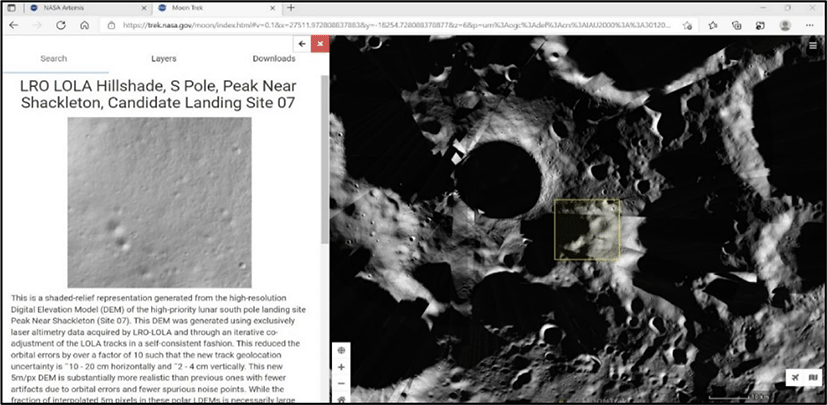Add this page to favorites
The height and width of the screenshot is (405, 827).
click(687, 25)
